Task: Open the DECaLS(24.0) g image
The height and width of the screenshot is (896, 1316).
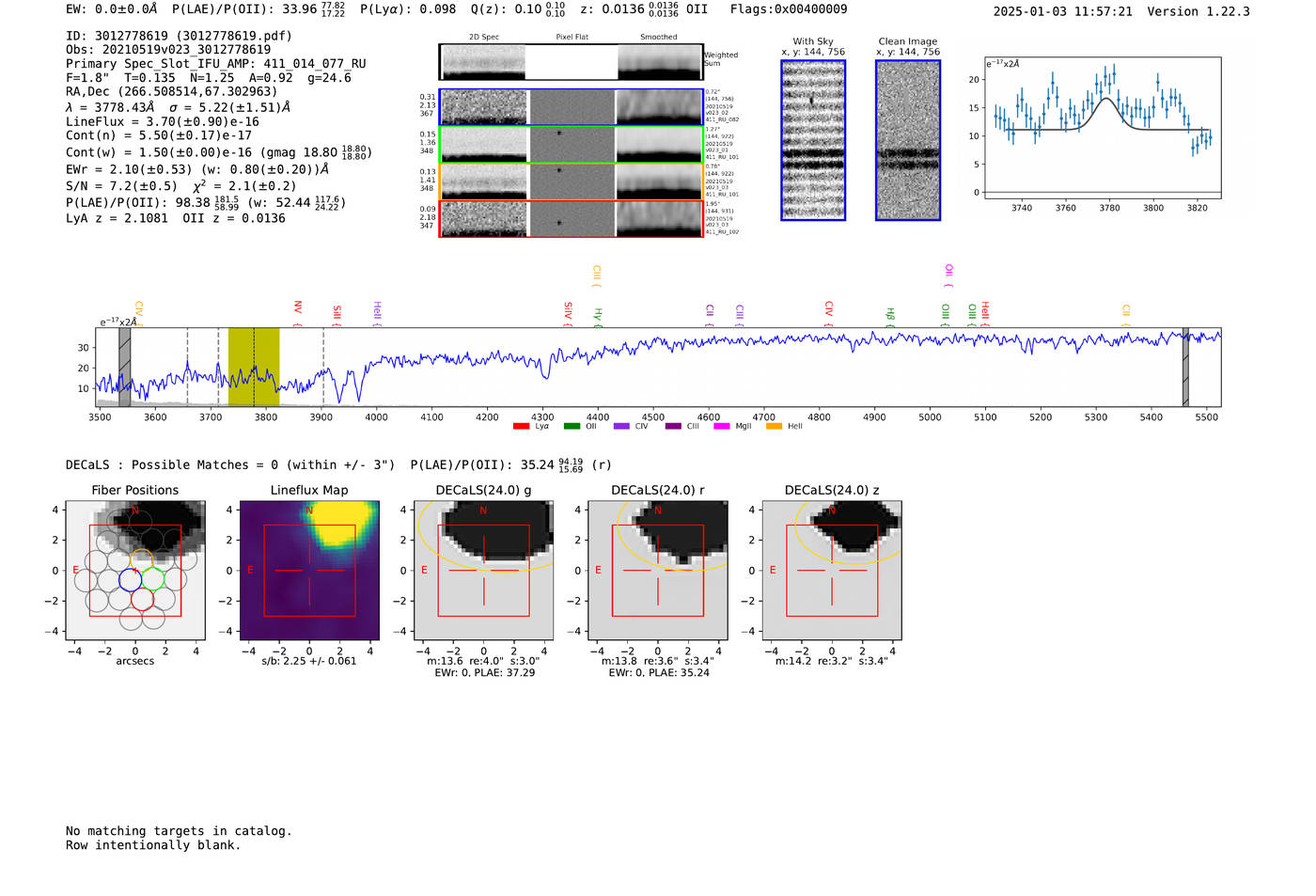Action: tap(483, 570)
